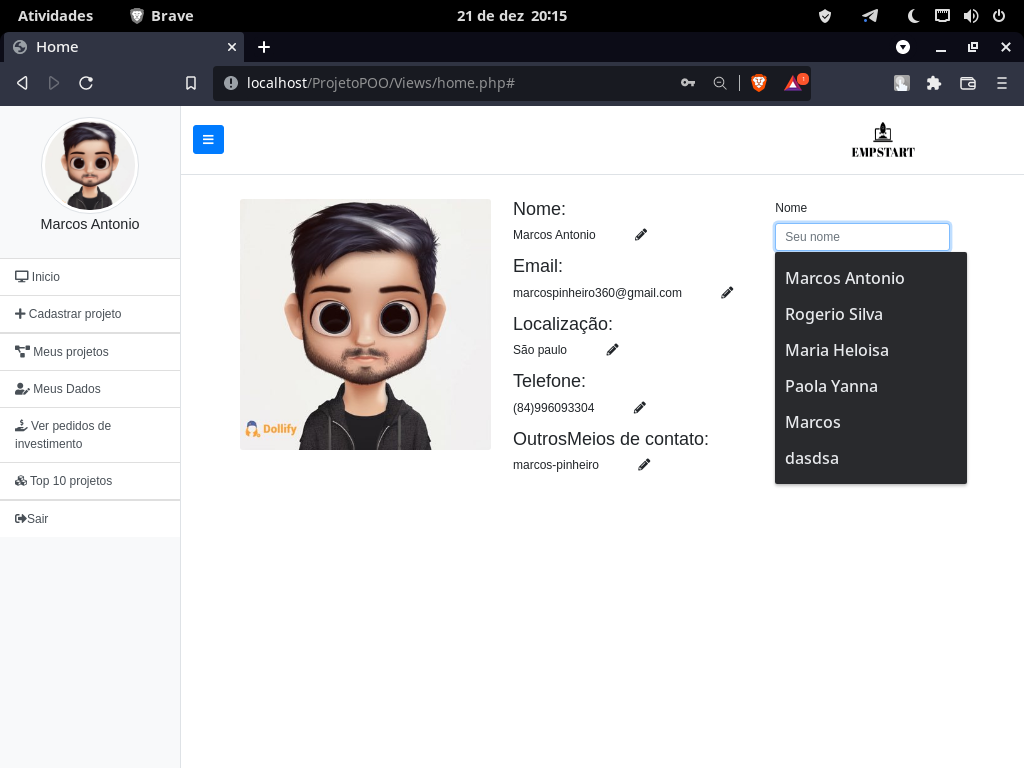Open the power menu tray icon
The height and width of the screenshot is (768, 1024).
click(999, 16)
